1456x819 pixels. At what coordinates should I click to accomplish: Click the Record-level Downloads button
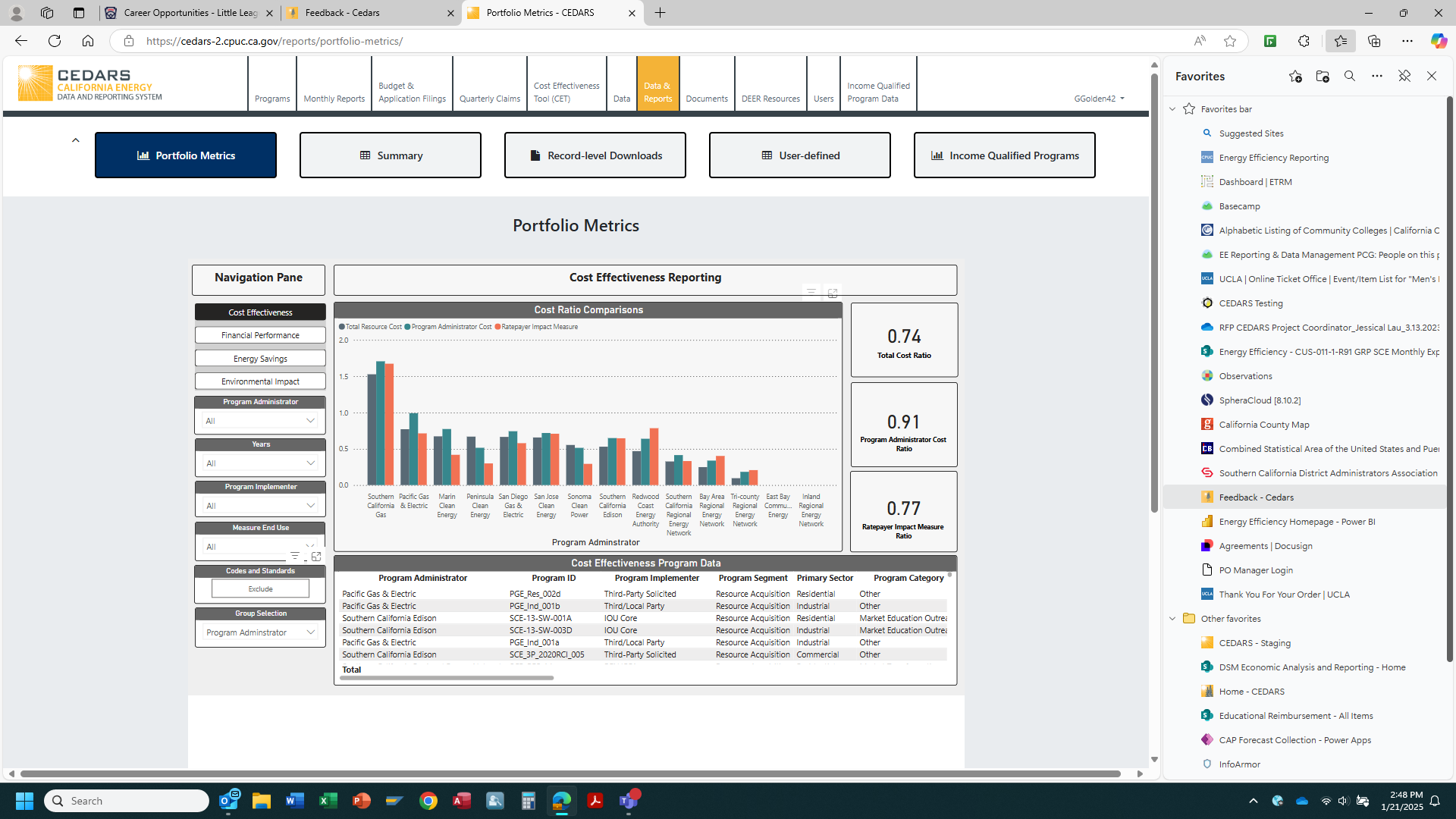point(595,155)
